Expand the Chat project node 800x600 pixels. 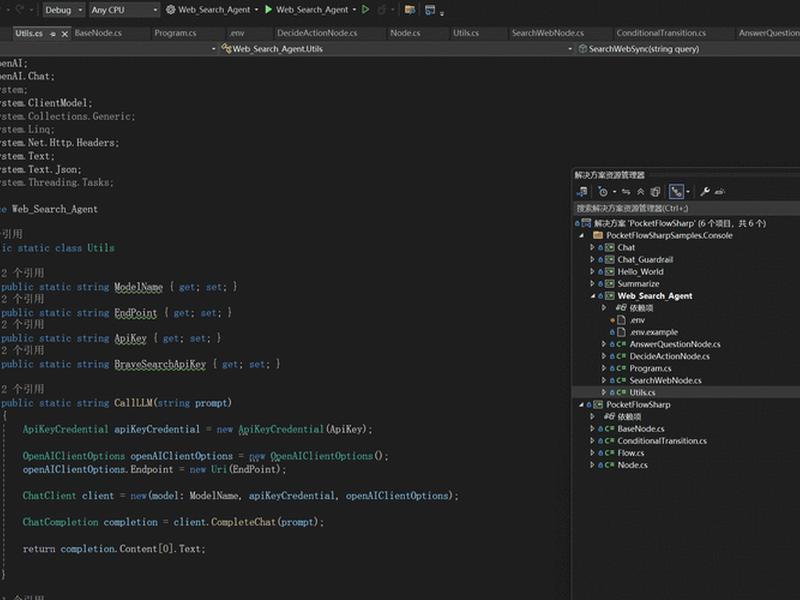coord(592,247)
